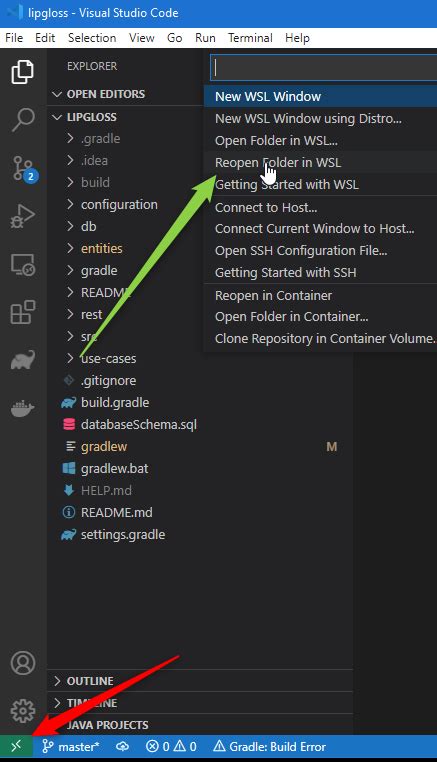This screenshot has width=437, height=762.
Task: Open the Go menu
Action: pos(175,38)
